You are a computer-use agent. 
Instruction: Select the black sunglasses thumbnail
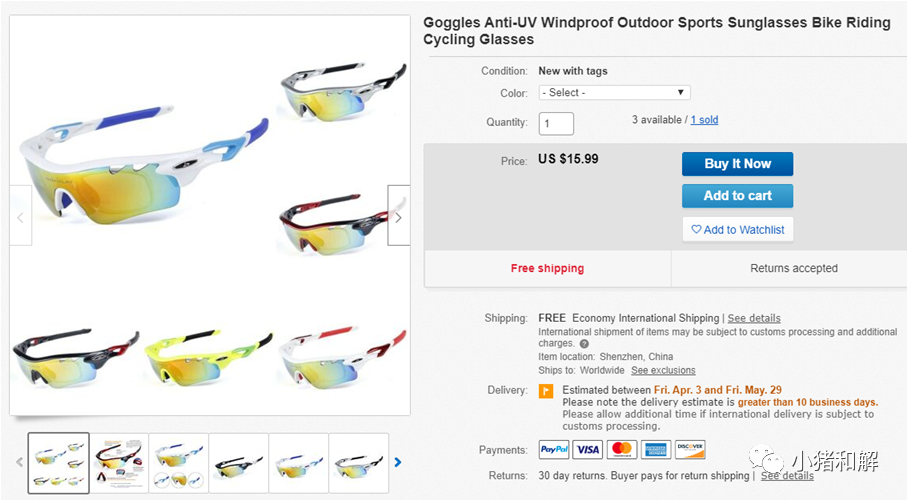(x=238, y=463)
